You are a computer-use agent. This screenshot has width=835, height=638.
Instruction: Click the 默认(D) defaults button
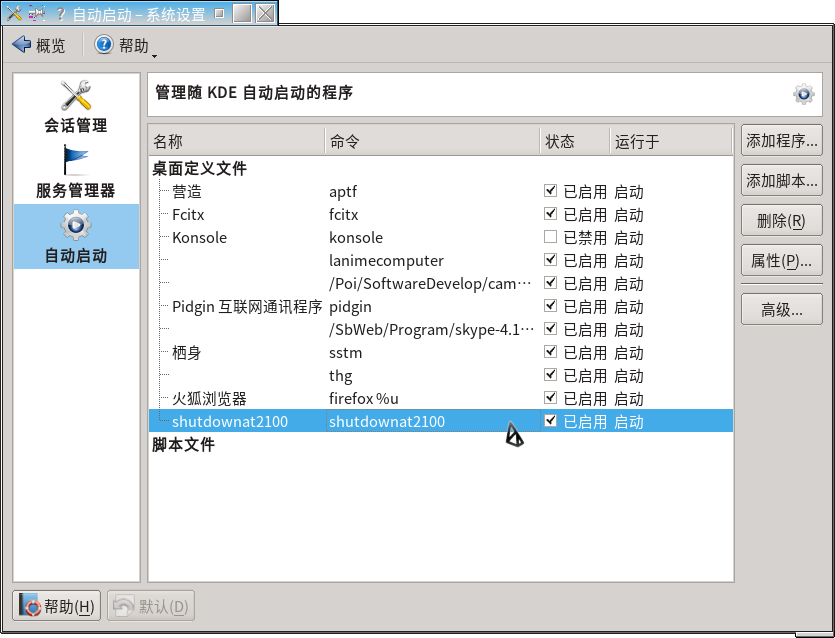click(x=151, y=606)
